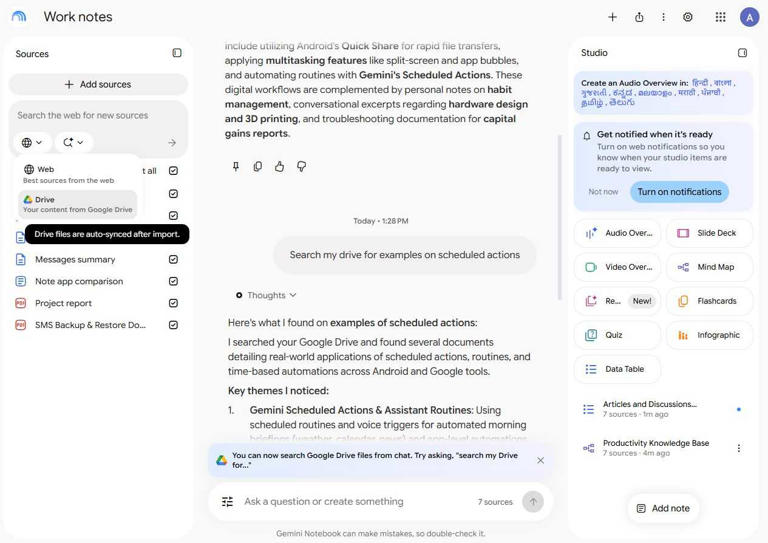Choose Web from source menu
This screenshot has height=543, width=768.
tap(77, 174)
